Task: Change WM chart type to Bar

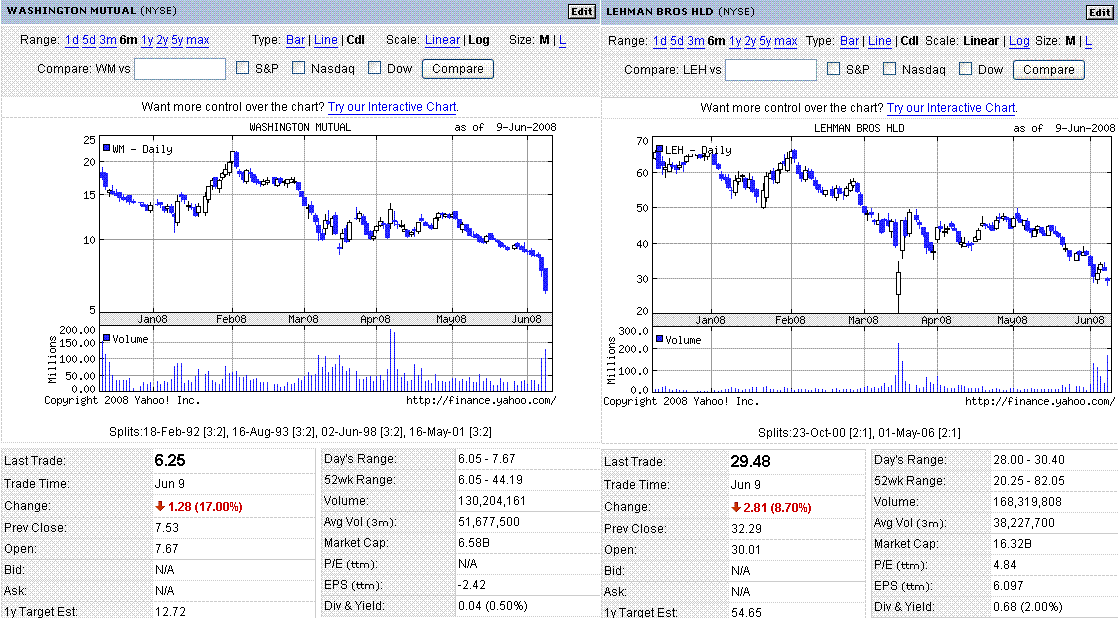Action: pos(296,41)
